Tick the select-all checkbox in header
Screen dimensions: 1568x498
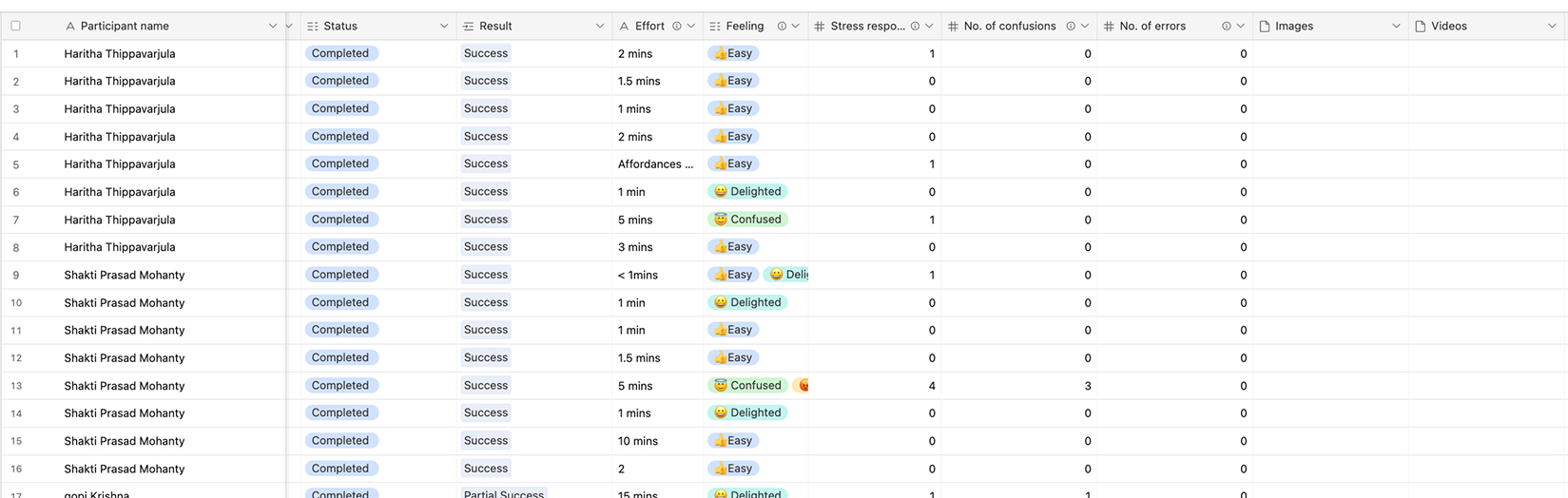coord(15,27)
